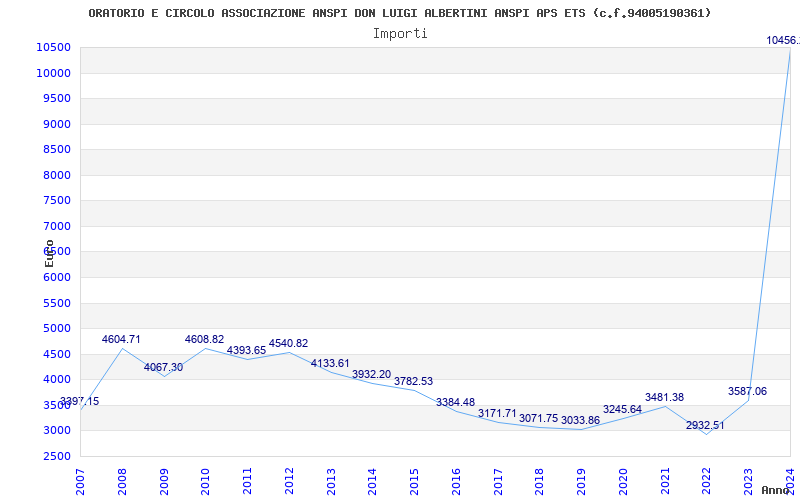The width and height of the screenshot is (800, 500).
Task: Select data label 3397.15
Action: (79, 402)
